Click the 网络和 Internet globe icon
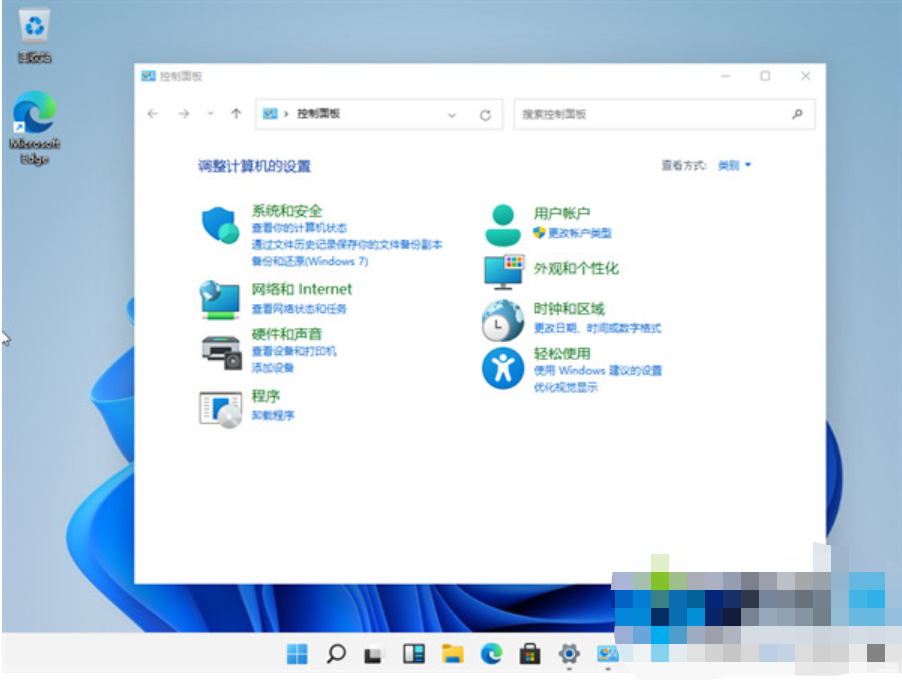 tap(220, 299)
